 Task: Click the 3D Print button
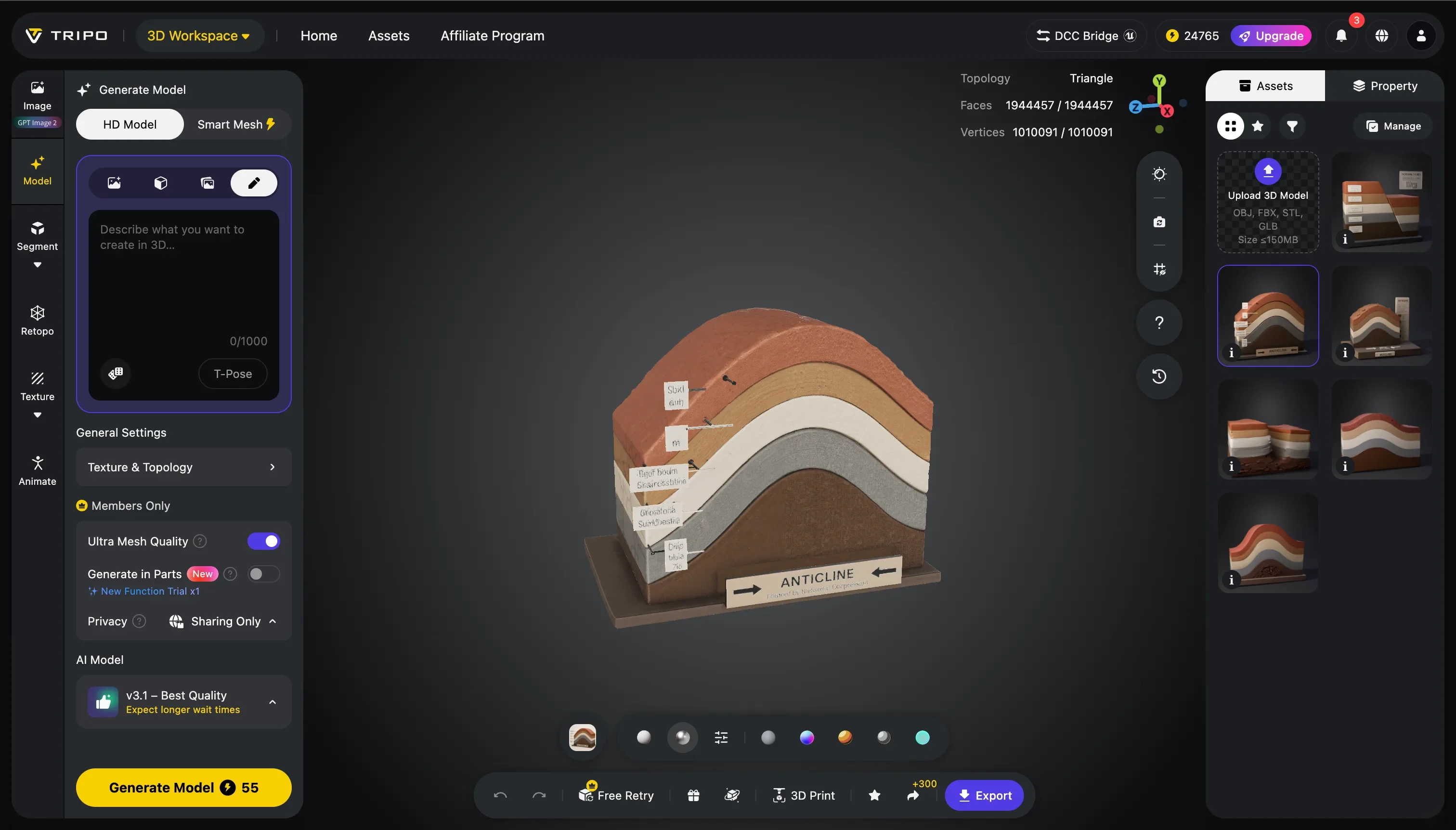803,795
